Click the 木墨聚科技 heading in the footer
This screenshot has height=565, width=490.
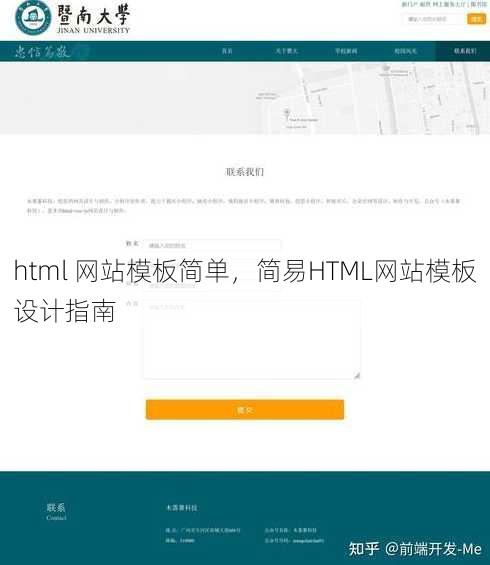tap(182, 507)
